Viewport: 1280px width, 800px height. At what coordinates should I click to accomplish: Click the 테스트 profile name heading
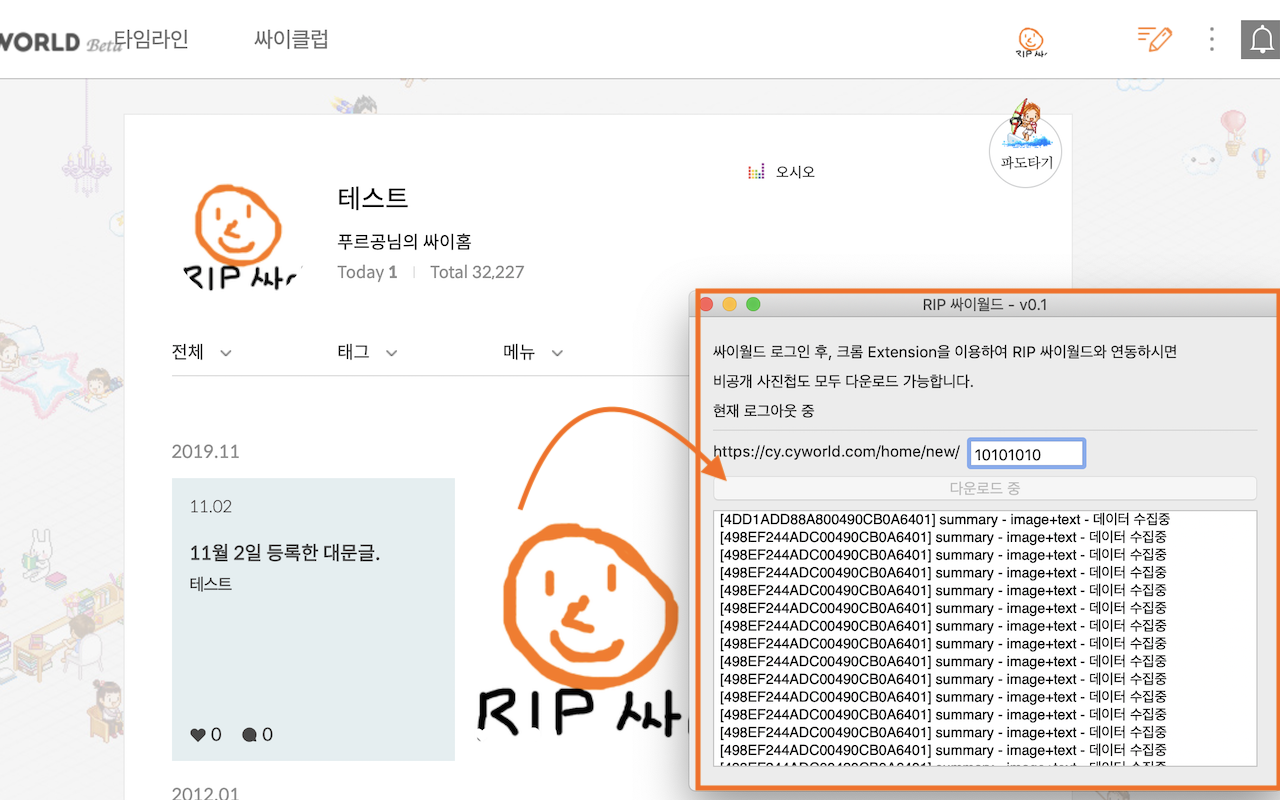[x=373, y=198]
